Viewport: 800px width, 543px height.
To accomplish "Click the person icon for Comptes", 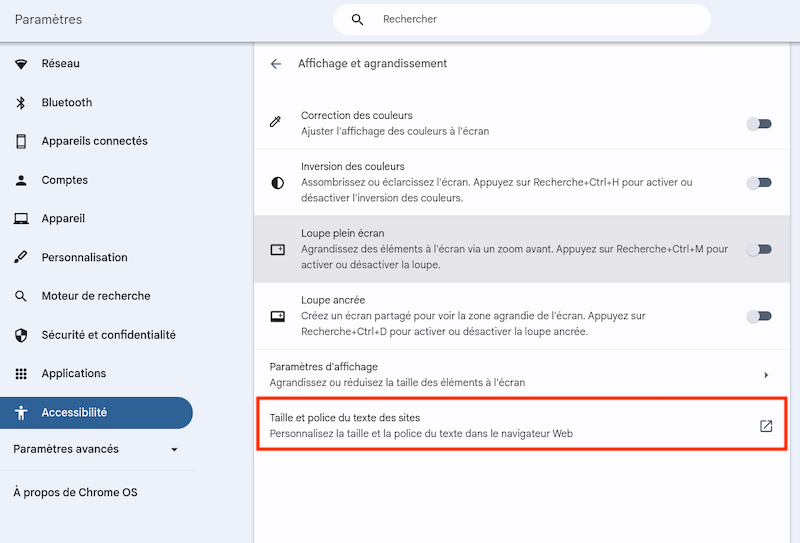I will coord(21,180).
